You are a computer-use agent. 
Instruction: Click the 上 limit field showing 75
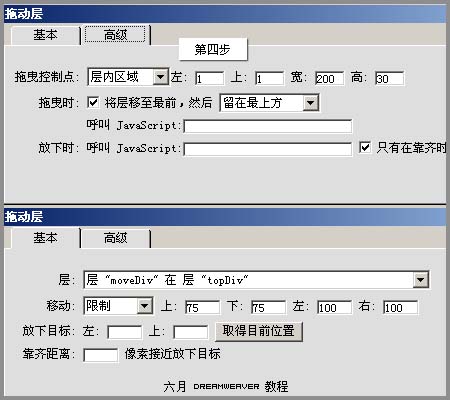pyautogui.click(x=202, y=307)
